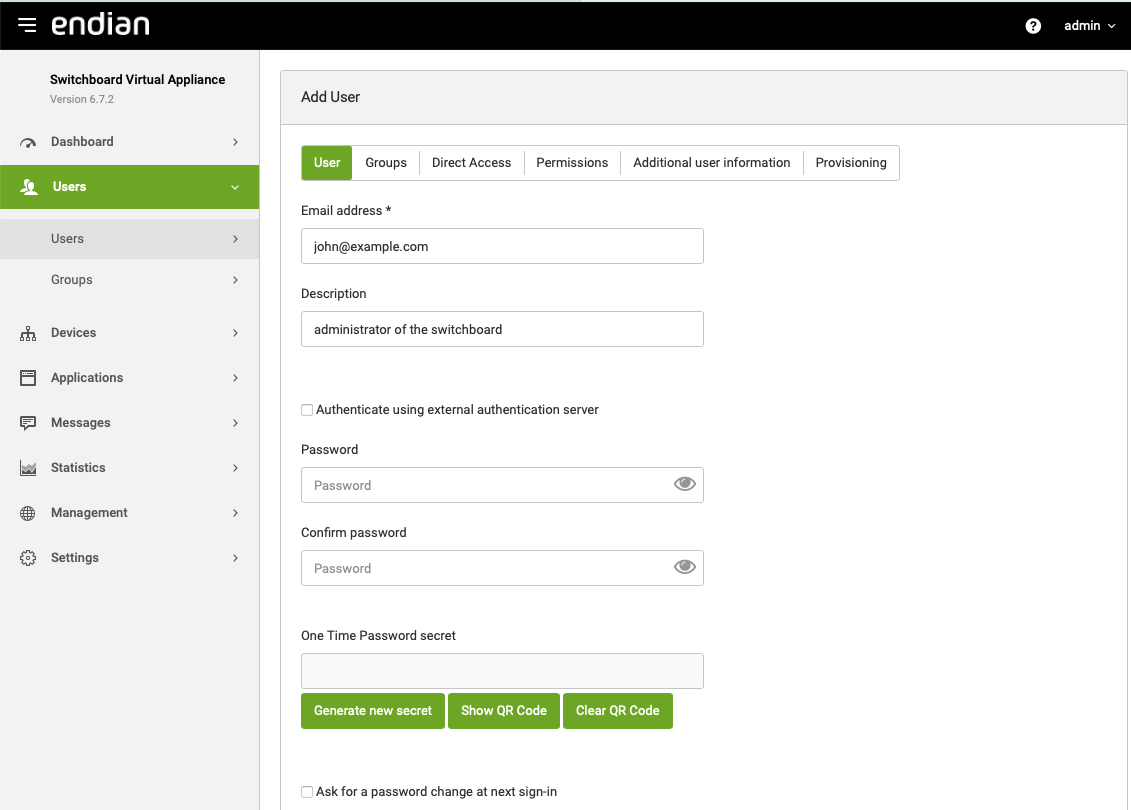Open the admin user dropdown
Screen dimensions: 1131x810
(1089, 26)
